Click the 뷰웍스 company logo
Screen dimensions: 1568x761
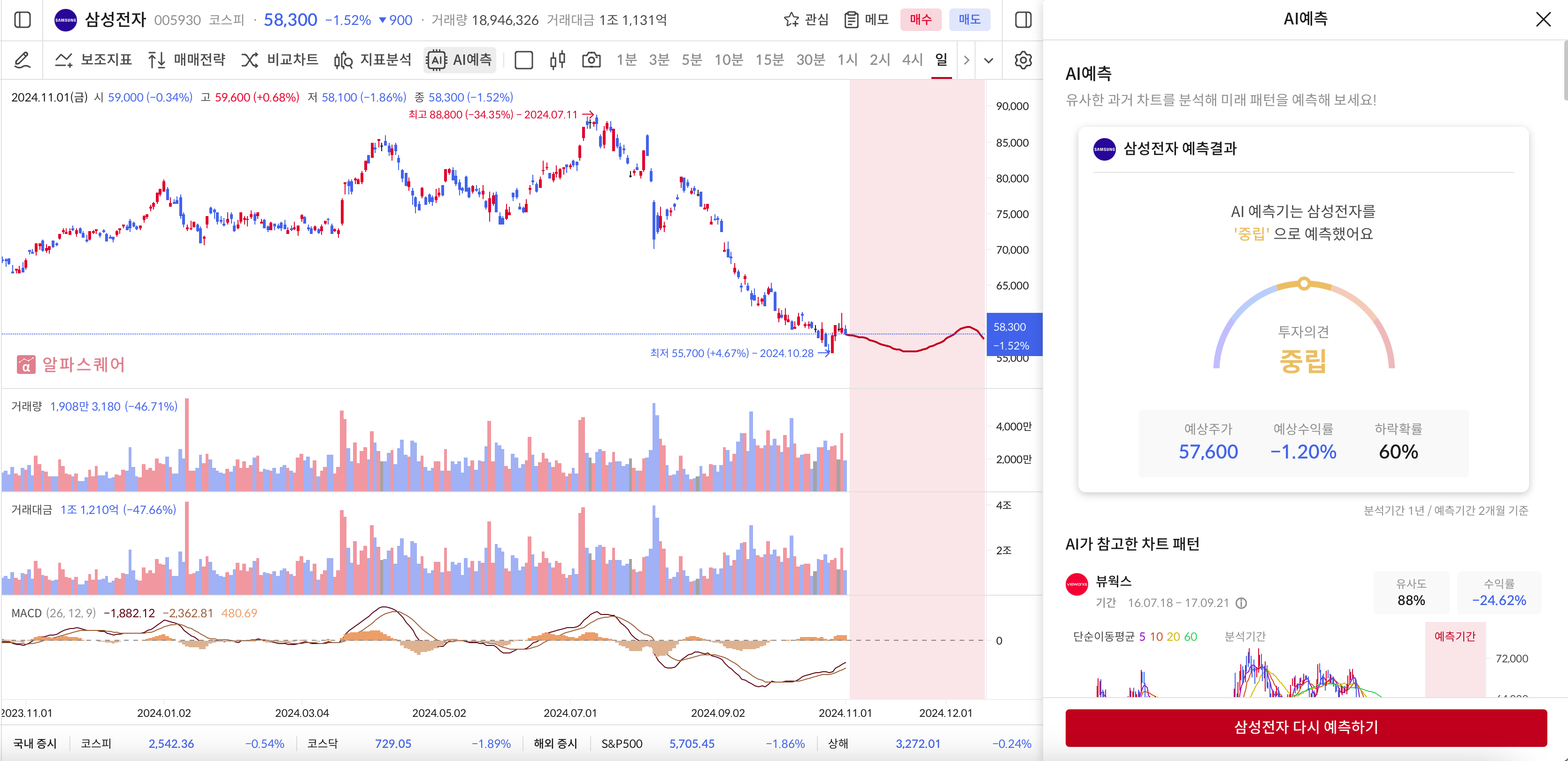pos(1076,584)
